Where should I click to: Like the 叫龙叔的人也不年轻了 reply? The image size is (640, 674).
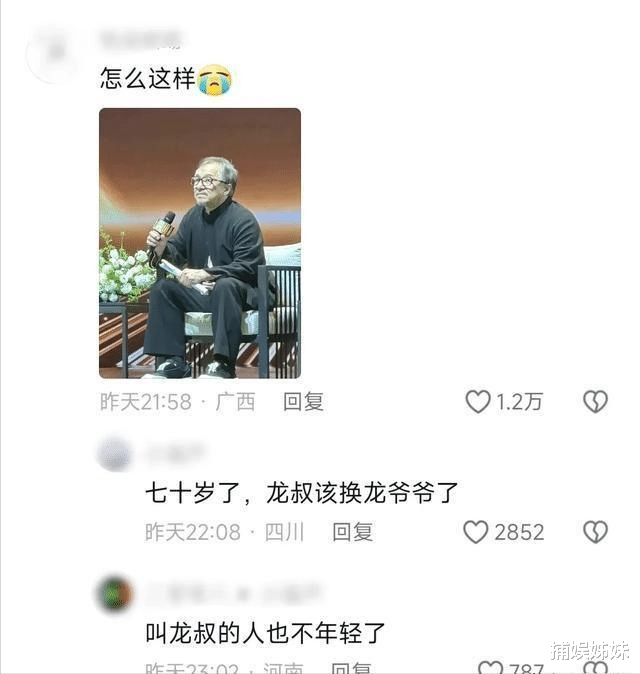(490, 668)
